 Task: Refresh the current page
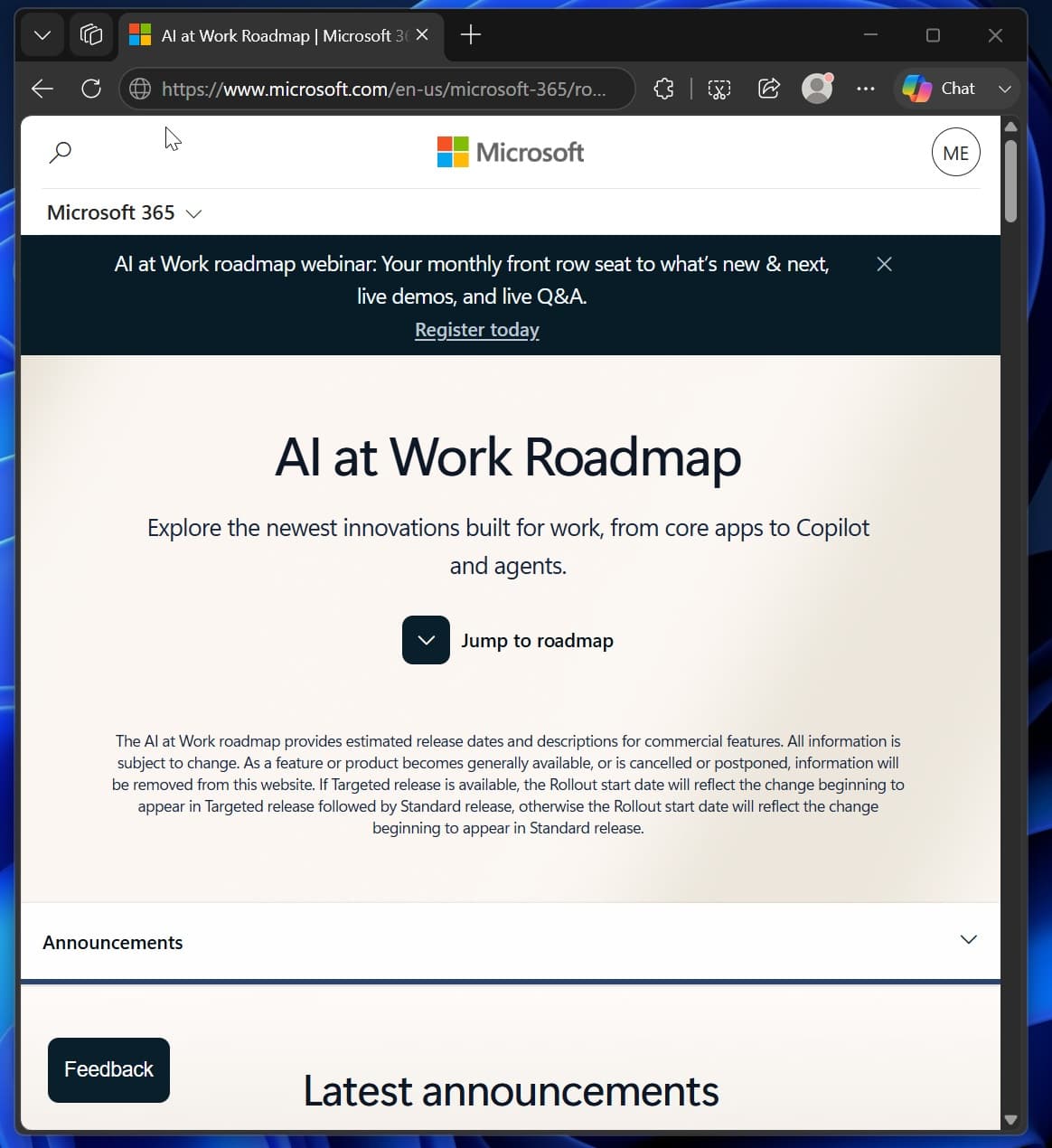click(x=91, y=89)
